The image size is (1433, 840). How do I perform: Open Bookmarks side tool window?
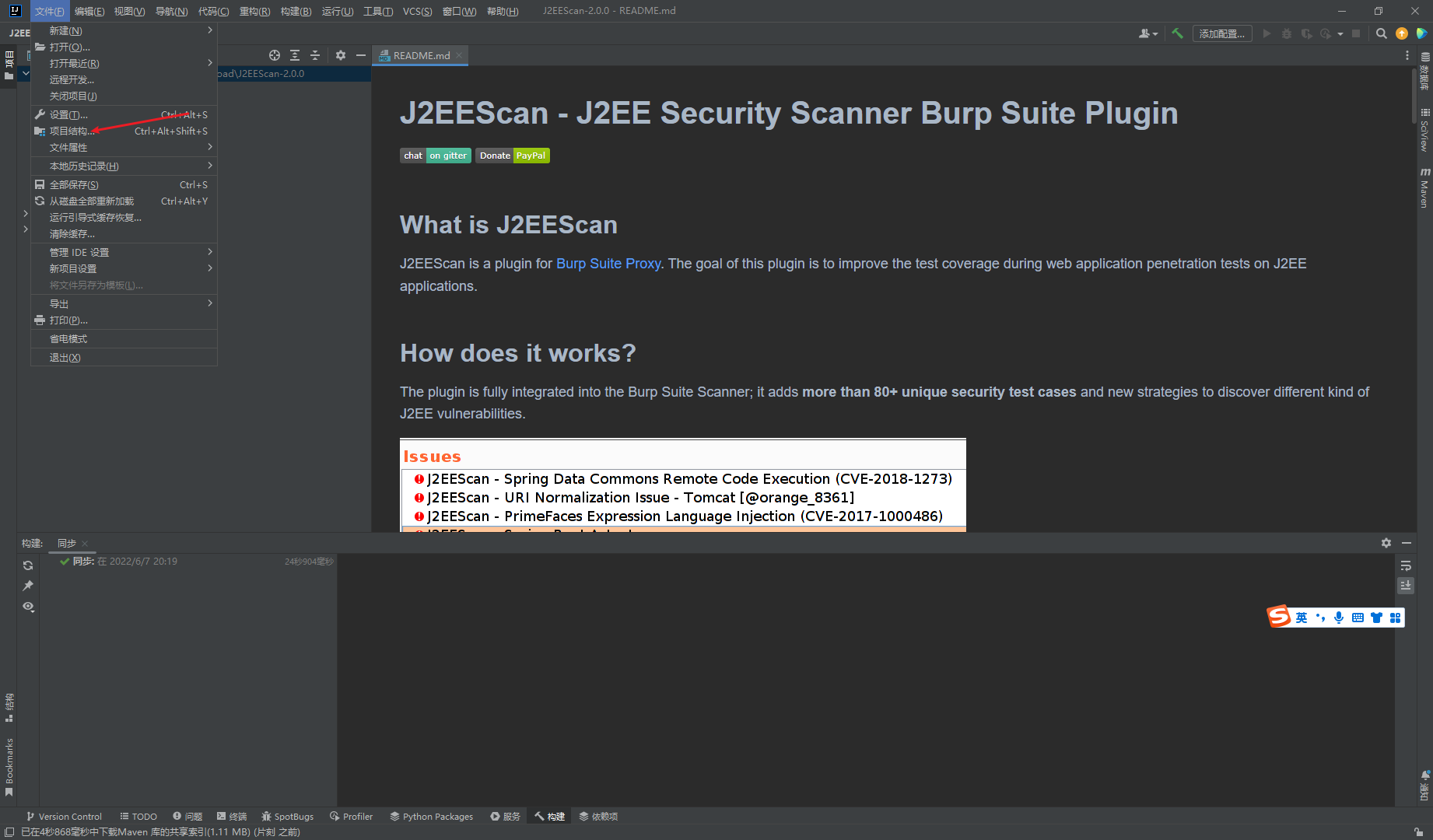click(x=9, y=767)
